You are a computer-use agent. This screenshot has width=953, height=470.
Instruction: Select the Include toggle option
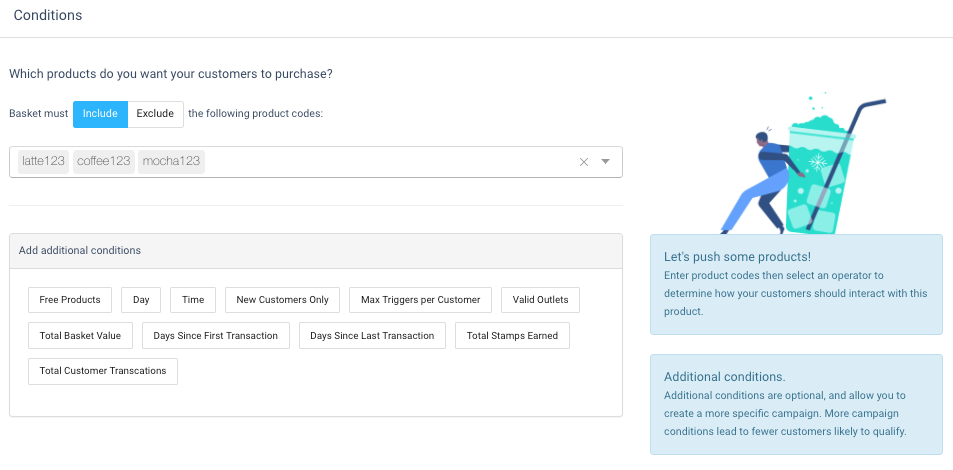(x=100, y=114)
